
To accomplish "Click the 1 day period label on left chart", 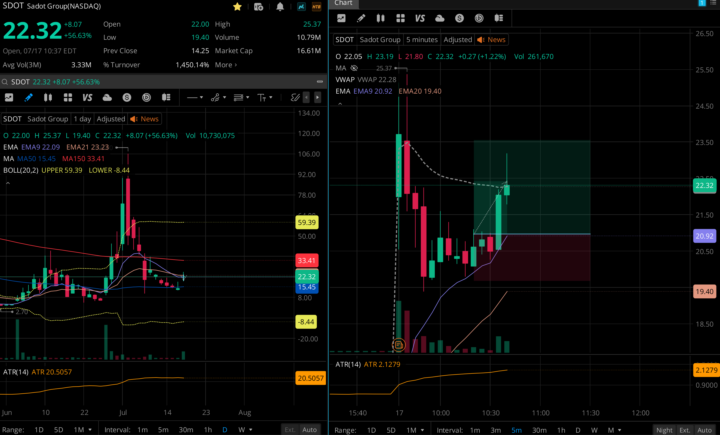I will click(x=83, y=119).
